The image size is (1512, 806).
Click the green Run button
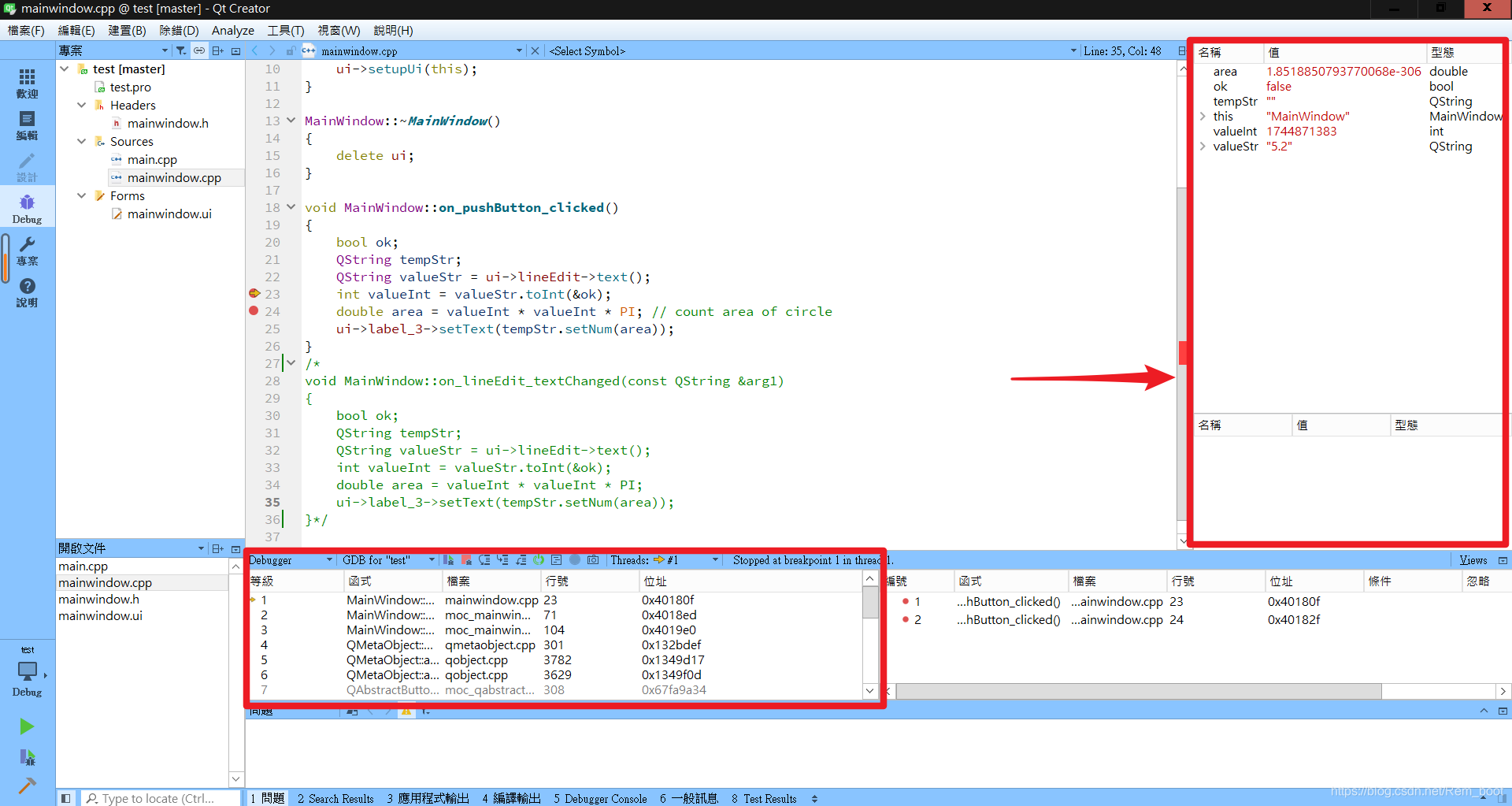pyautogui.click(x=27, y=726)
